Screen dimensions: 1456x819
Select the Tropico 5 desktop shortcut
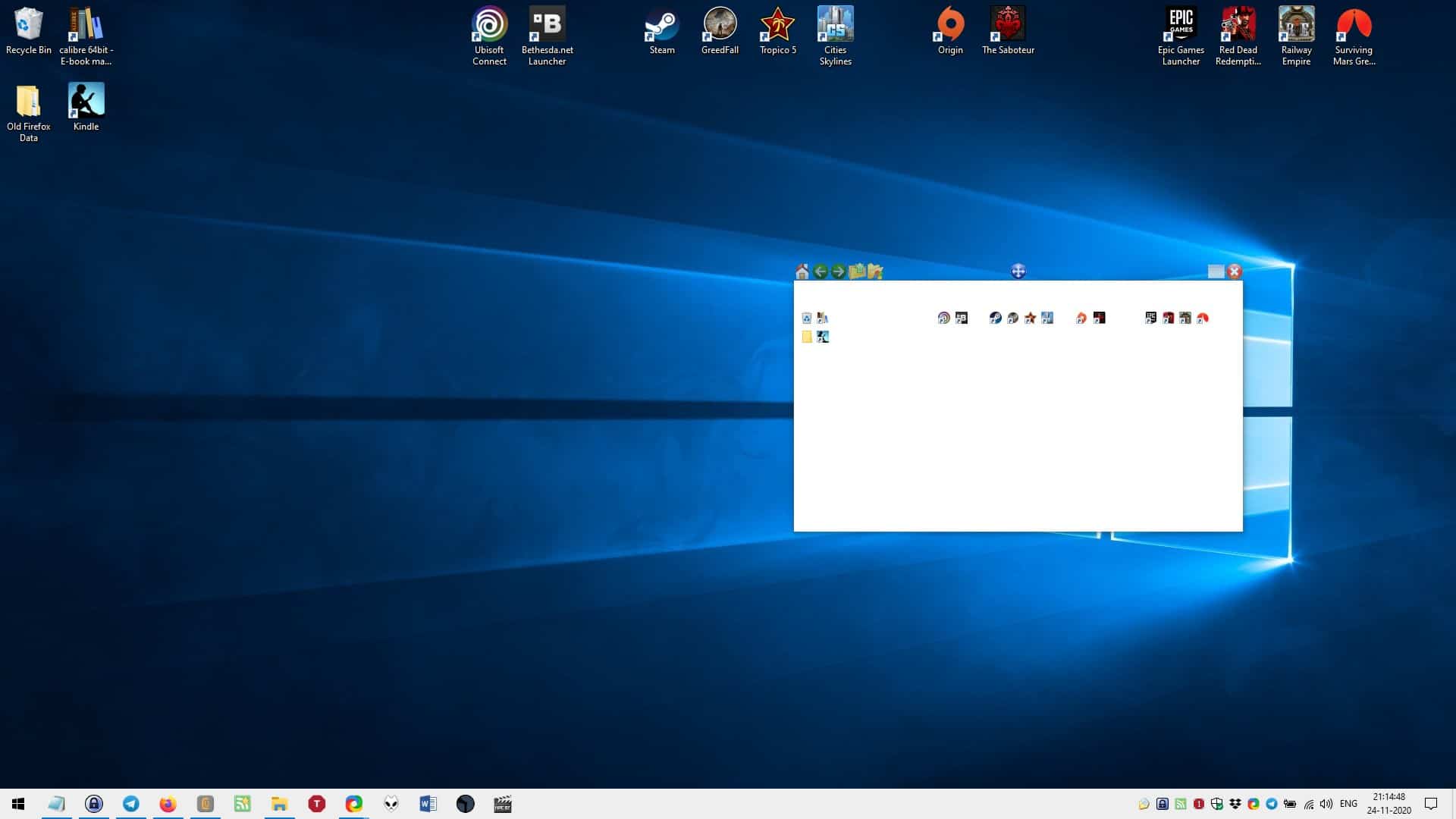pos(777,31)
